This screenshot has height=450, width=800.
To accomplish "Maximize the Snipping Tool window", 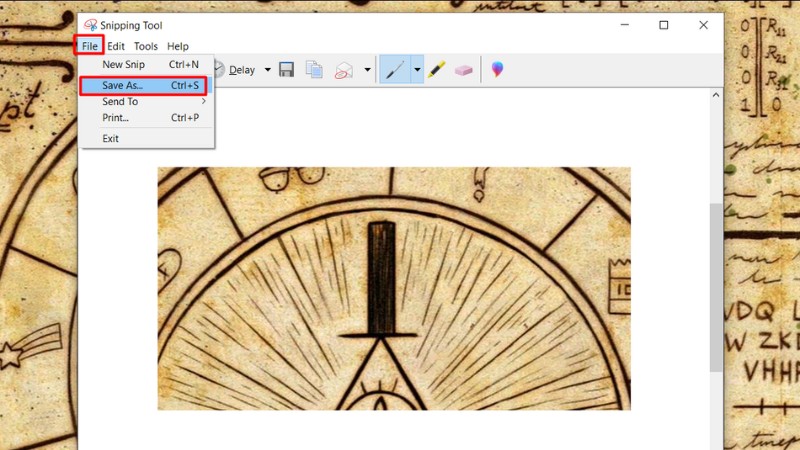I will coord(664,25).
